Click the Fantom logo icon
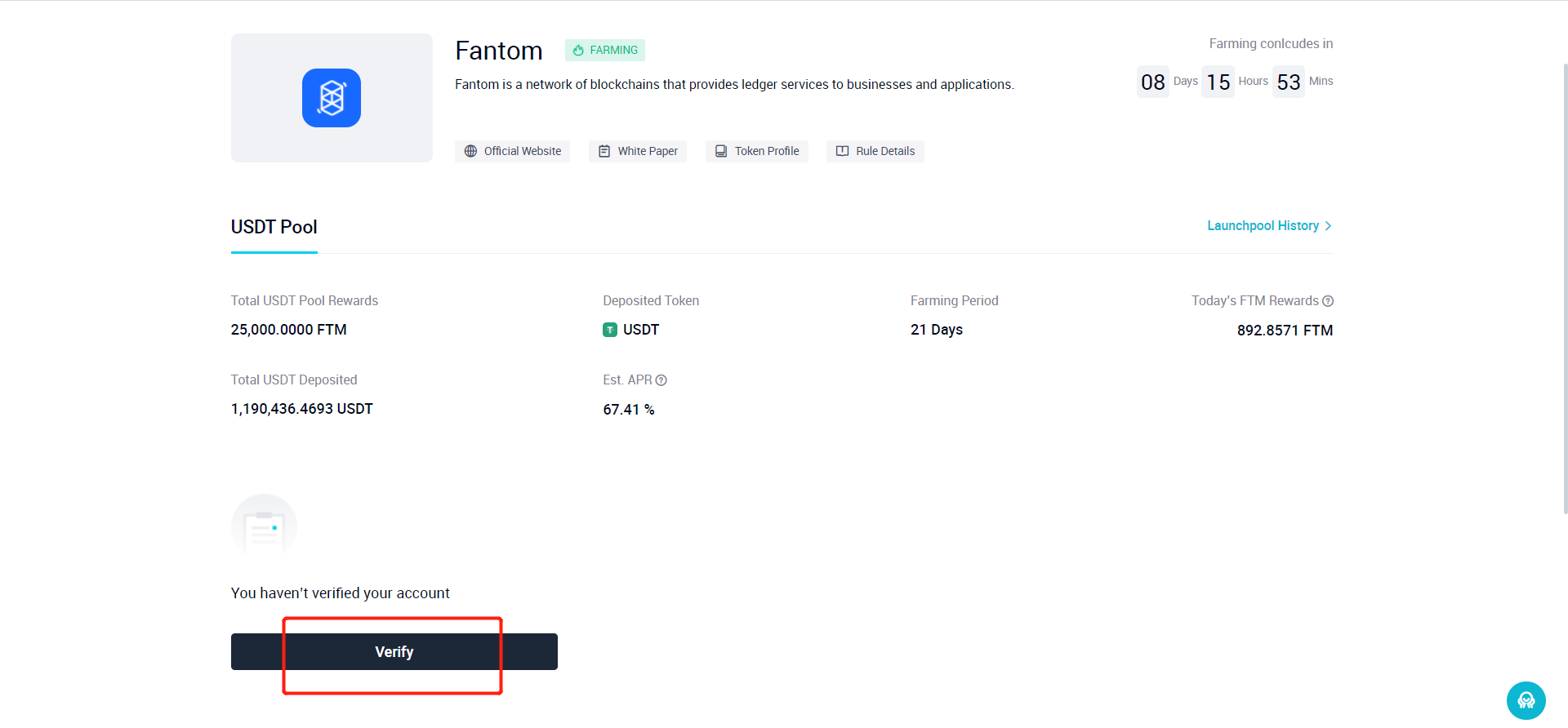1568x728 pixels. [x=332, y=98]
